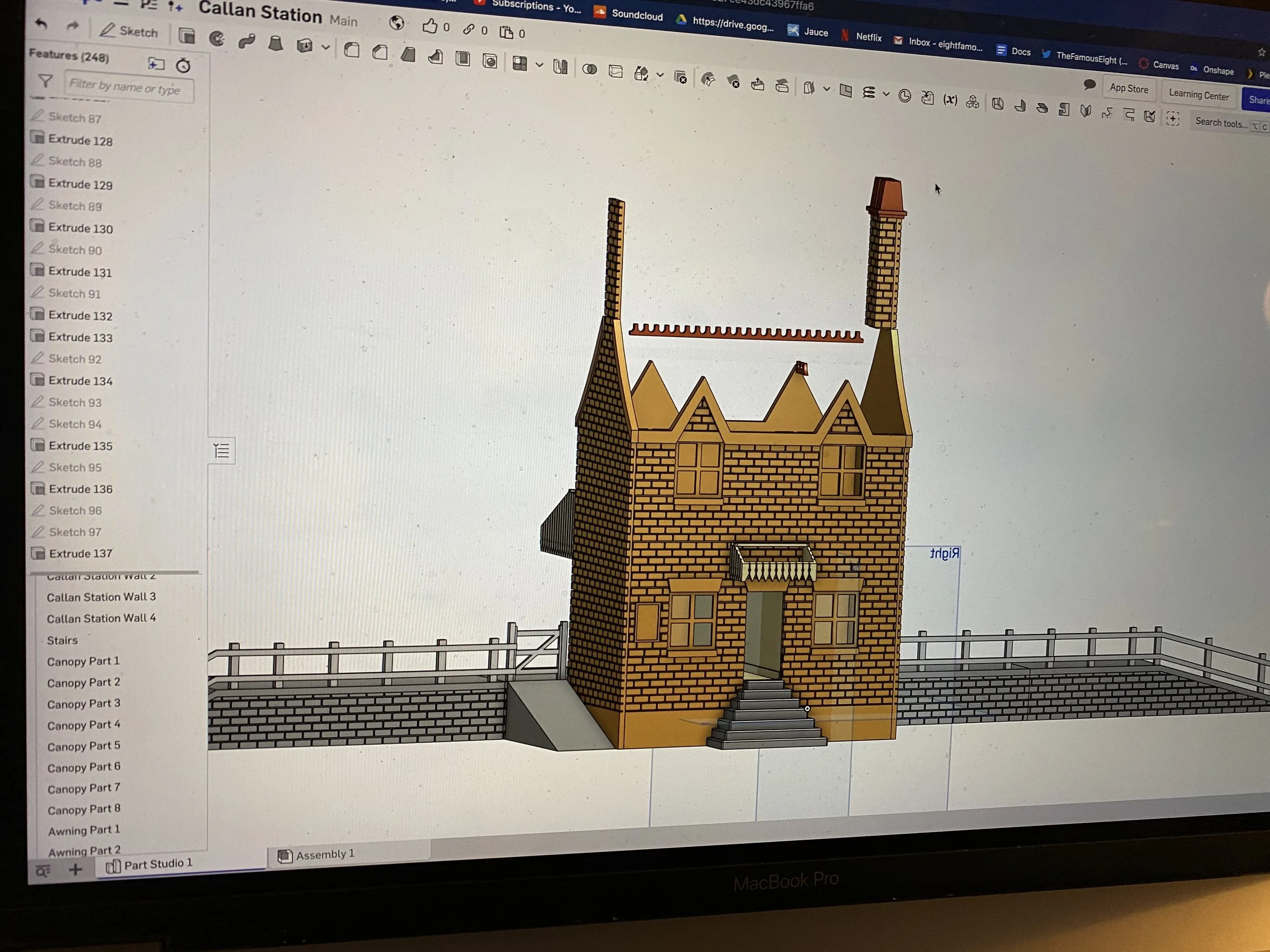Click the add folder icon in Features
The width and height of the screenshot is (1270, 952).
click(155, 63)
